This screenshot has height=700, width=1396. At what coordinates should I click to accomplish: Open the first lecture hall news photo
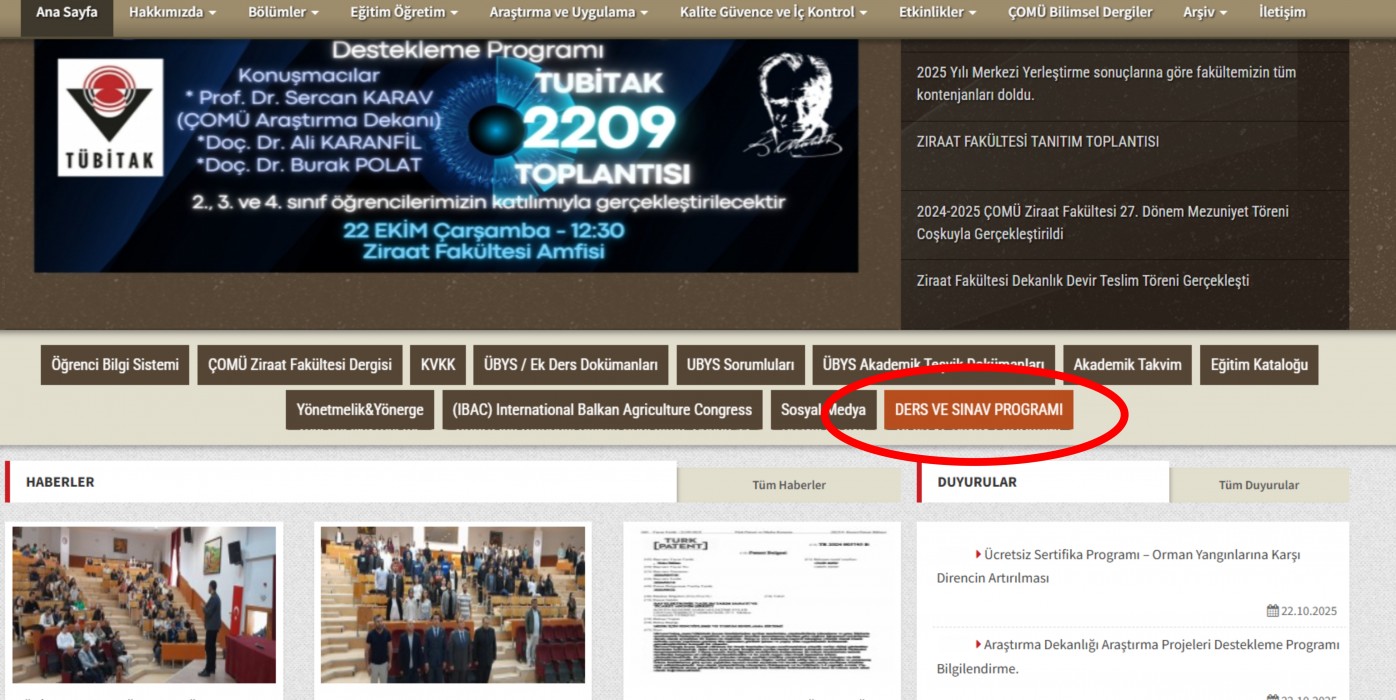[144, 604]
